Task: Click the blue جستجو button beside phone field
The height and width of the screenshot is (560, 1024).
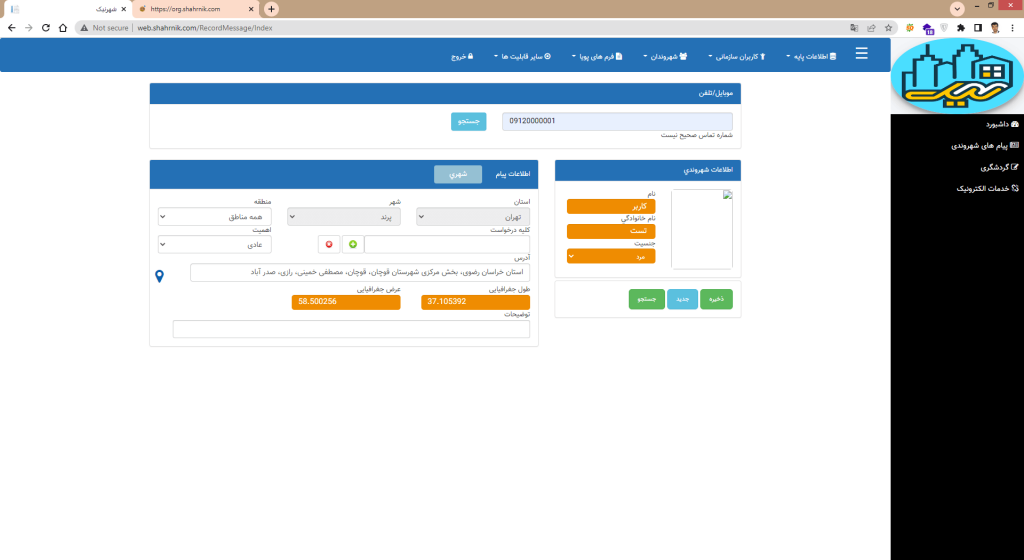Action: pyautogui.click(x=468, y=121)
